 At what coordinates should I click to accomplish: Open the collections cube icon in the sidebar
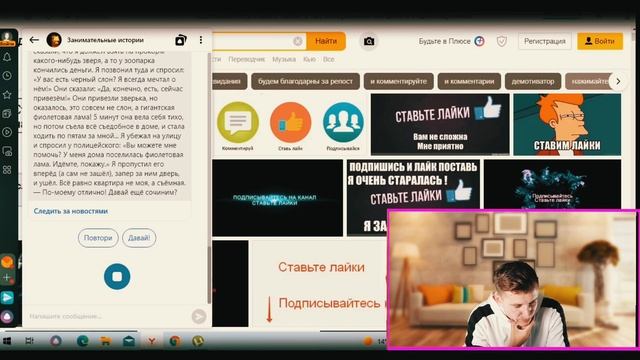pos(7,113)
